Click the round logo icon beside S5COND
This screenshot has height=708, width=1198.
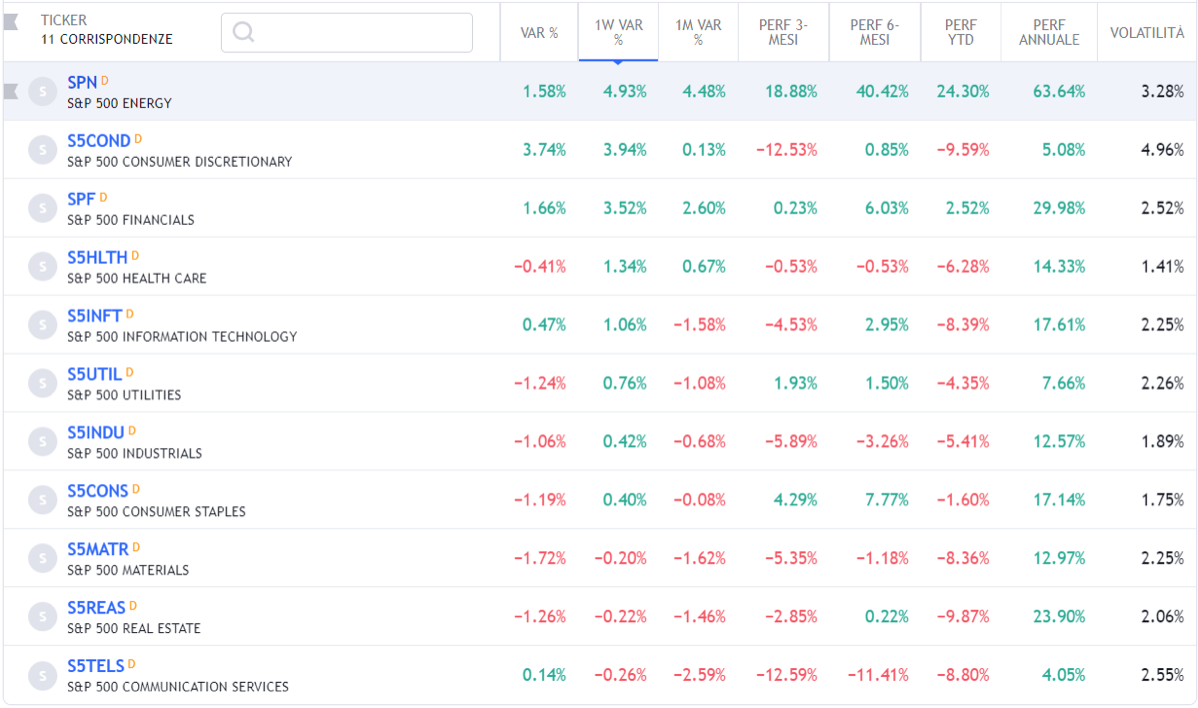click(x=42, y=150)
